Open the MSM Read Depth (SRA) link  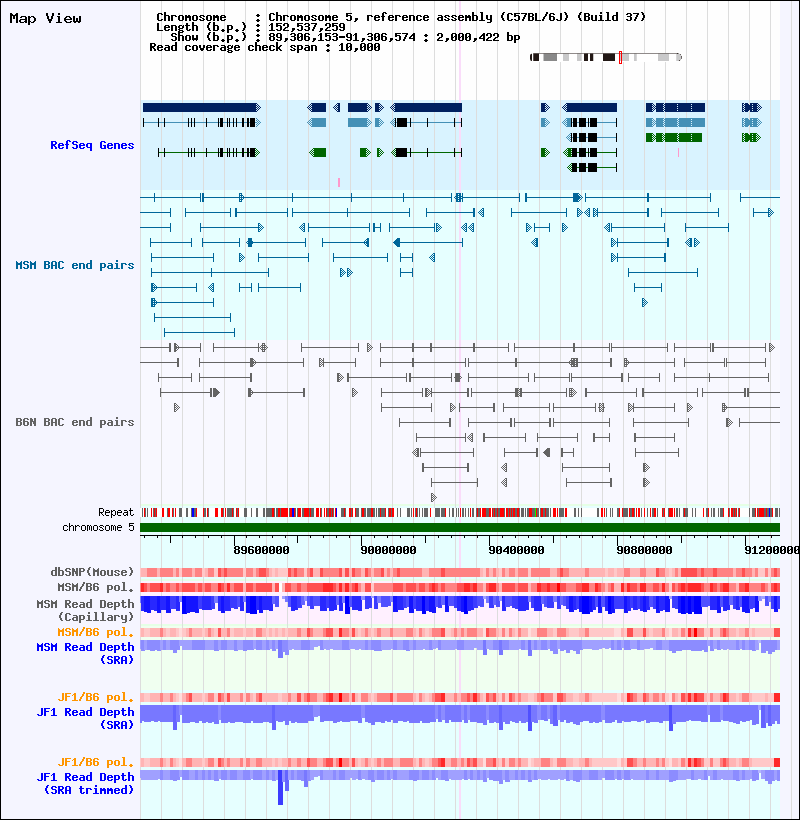[85, 653]
